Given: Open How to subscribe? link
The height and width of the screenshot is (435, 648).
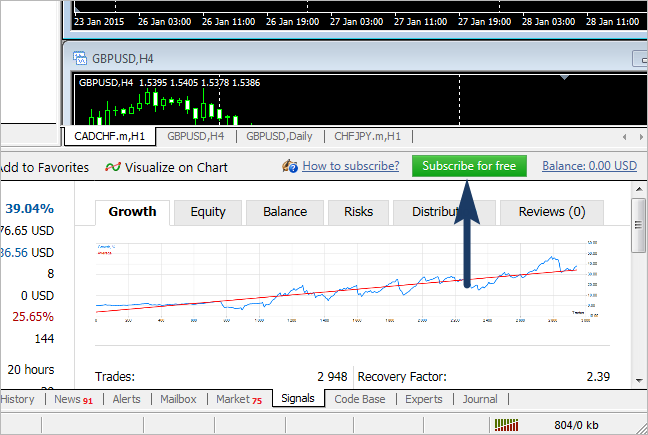Looking at the screenshot, I should 350,166.
